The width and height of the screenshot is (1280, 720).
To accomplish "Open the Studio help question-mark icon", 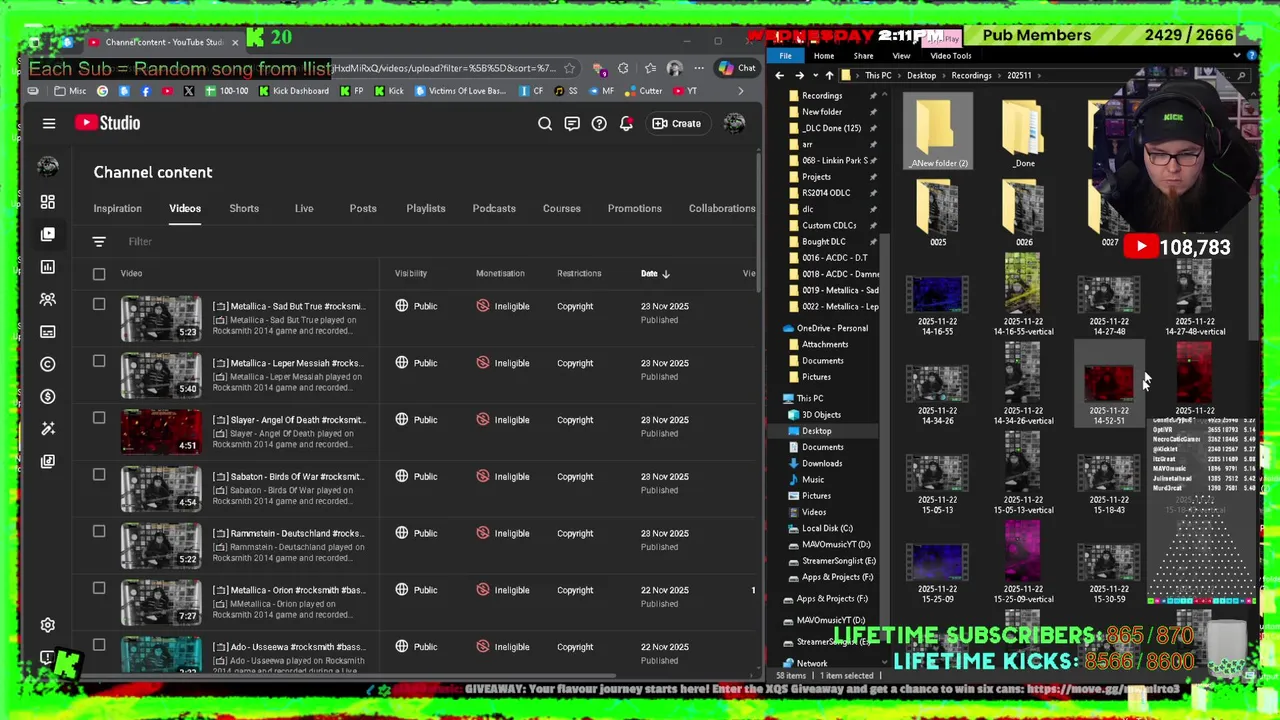I will [599, 123].
